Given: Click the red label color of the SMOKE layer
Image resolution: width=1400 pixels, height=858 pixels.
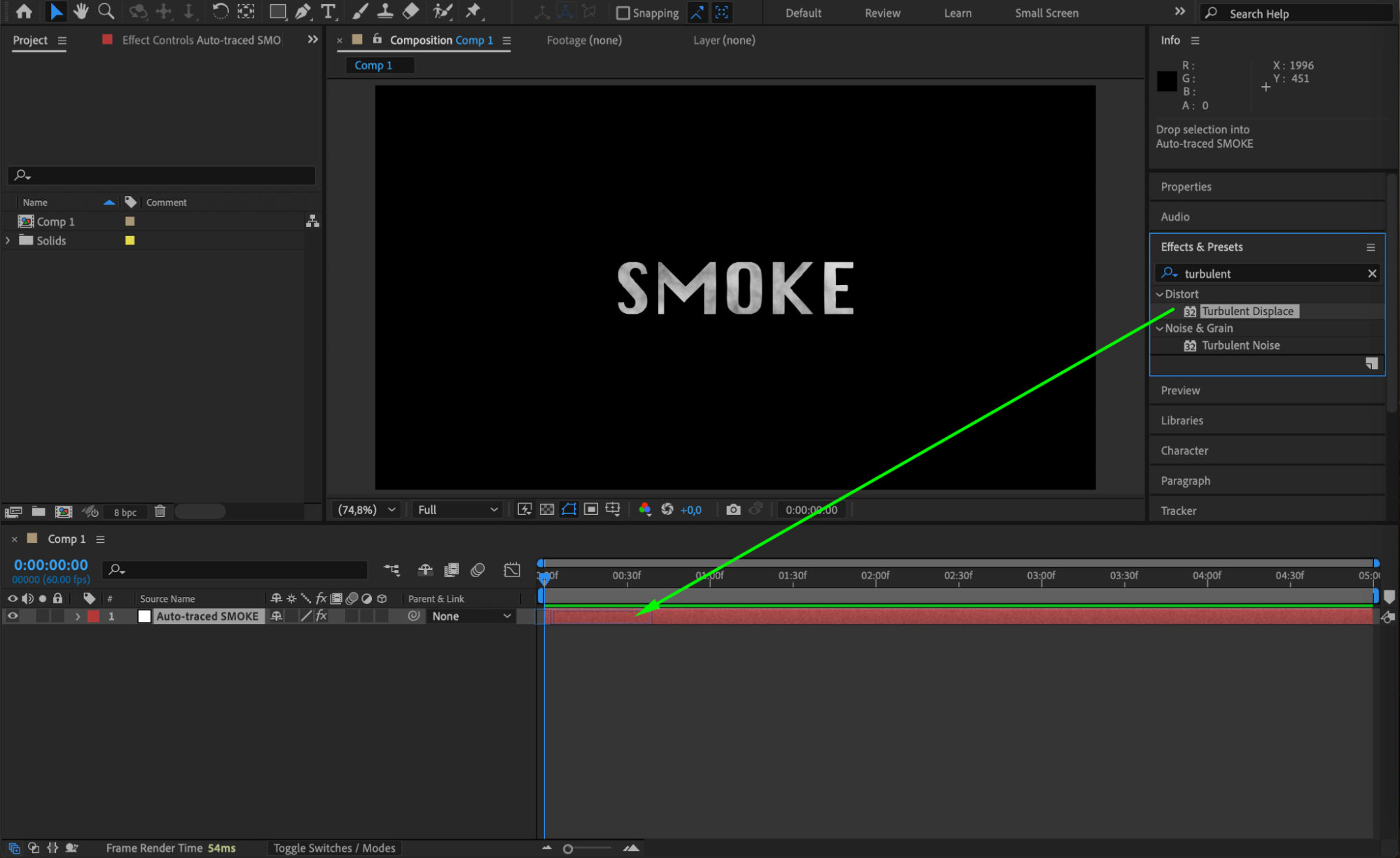Looking at the screenshot, I should pos(93,616).
